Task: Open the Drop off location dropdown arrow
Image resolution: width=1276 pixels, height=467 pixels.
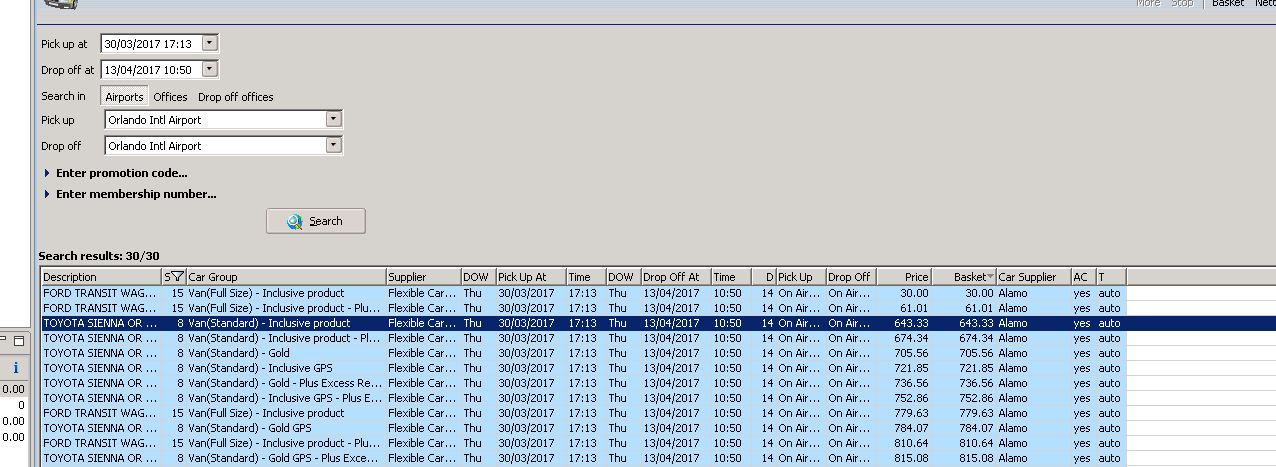Action: tap(334, 145)
